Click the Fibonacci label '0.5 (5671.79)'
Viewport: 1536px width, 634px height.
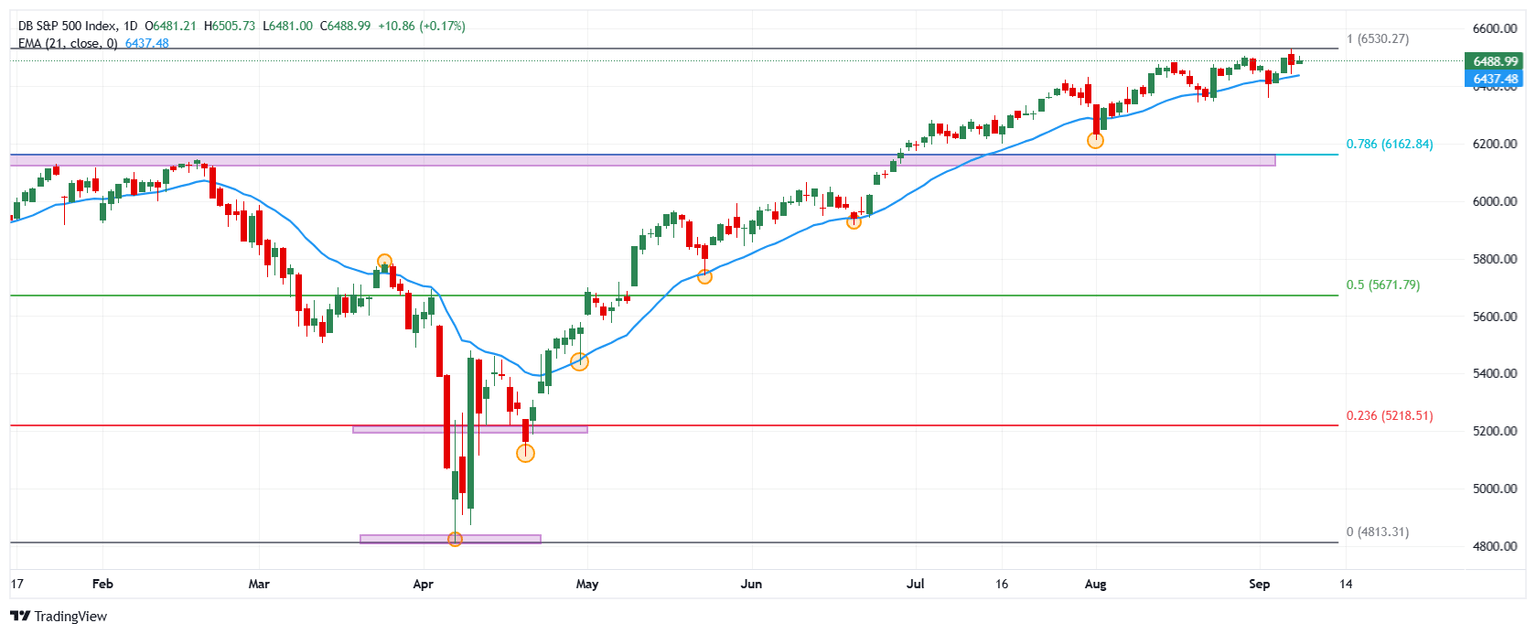[x=1383, y=285]
